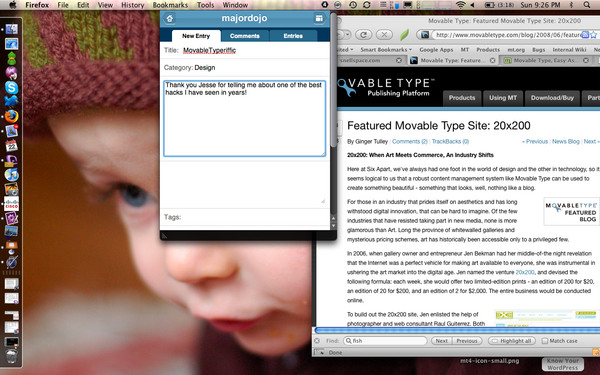Open the back button history dropdown arrow
The height and width of the screenshot is (375, 600).
tap(347, 35)
